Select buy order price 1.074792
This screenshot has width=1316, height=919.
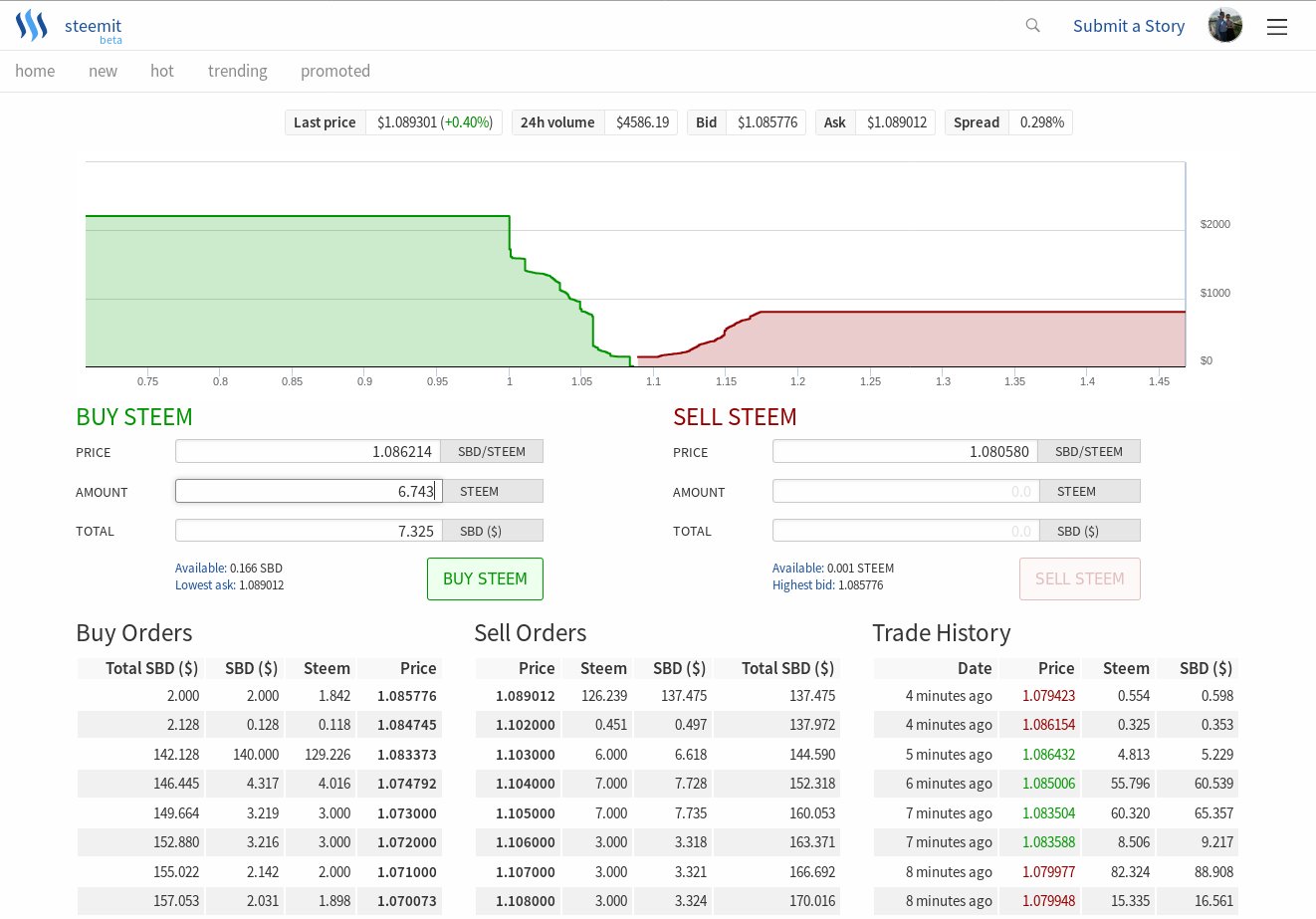(407, 784)
